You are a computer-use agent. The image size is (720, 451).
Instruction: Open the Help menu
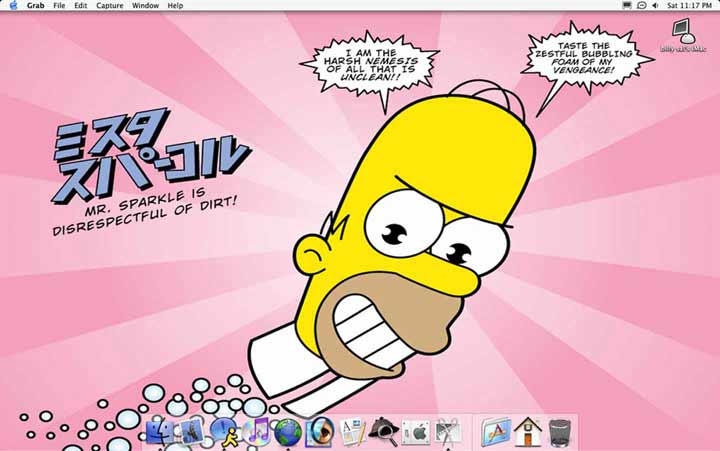175,6
